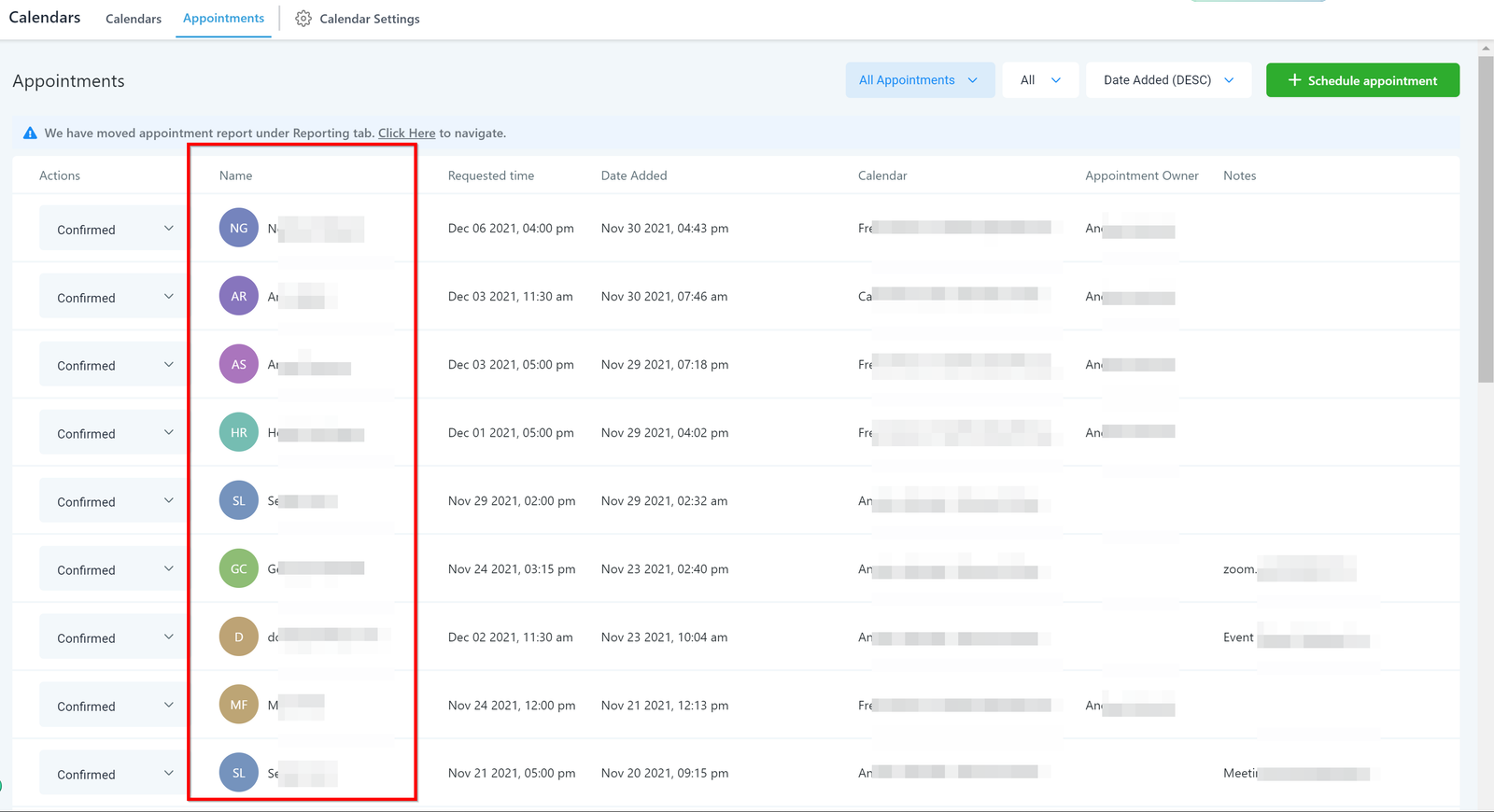Click the blue warning triangle icon
1494x812 pixels.
pyautogui.click(x=30, y=133)
